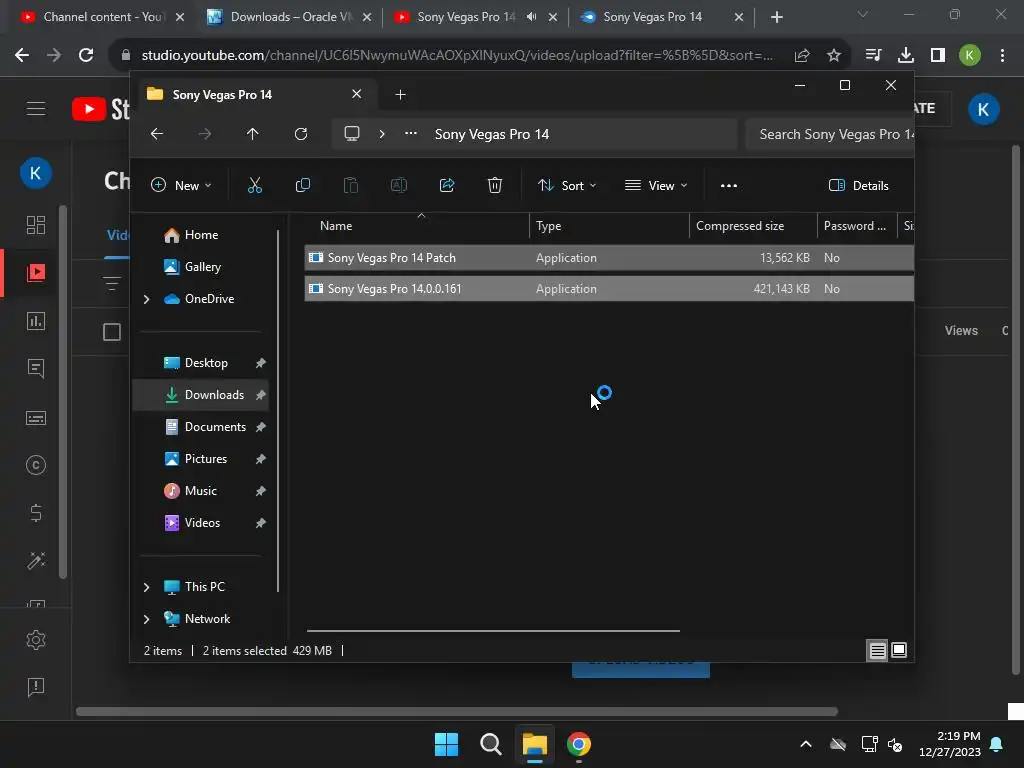Open YouTube Studio Settings gear icon

[x=36, y=640]
